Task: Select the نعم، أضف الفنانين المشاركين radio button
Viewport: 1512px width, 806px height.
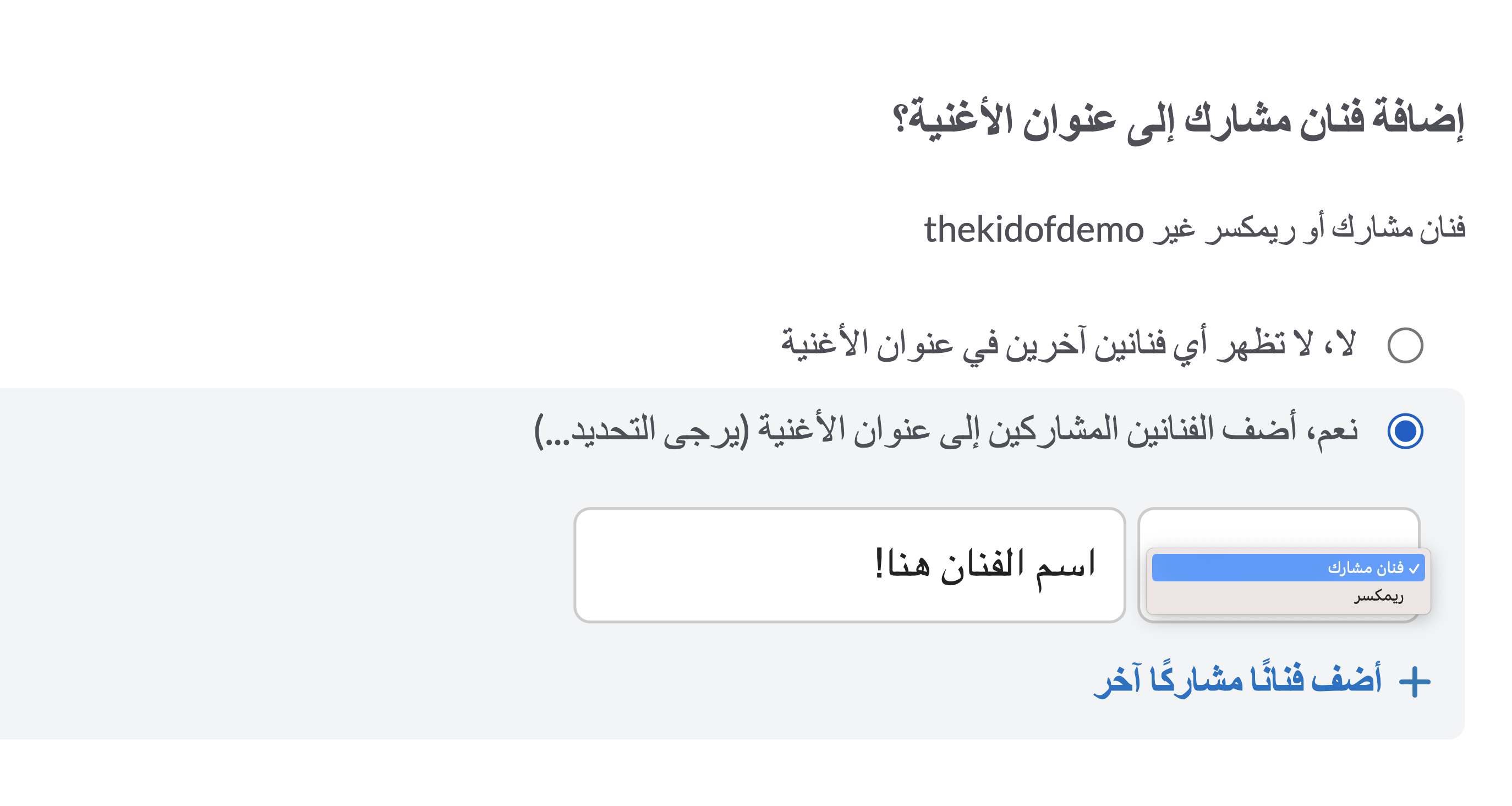Action: tap(1405, 431)
